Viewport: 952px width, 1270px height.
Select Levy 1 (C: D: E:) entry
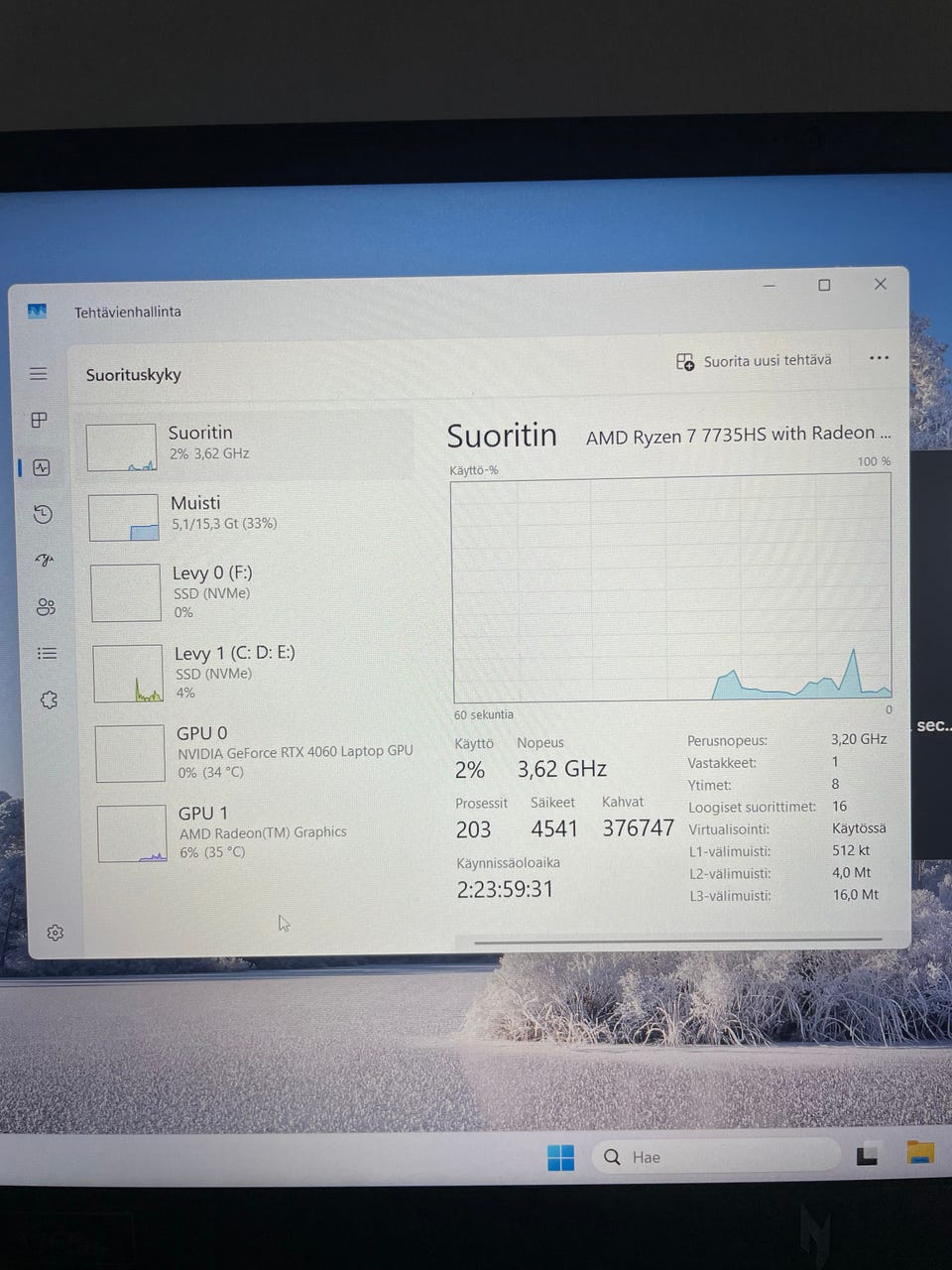252,672
